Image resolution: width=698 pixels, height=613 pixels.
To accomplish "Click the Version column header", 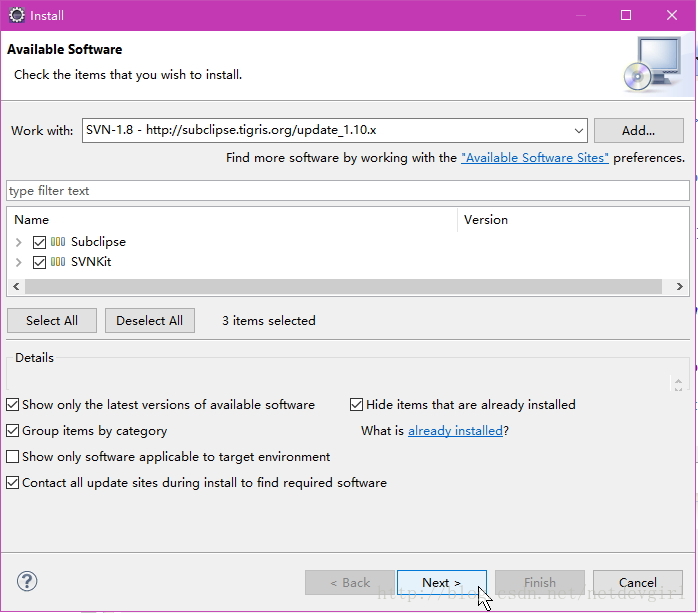I will (485, 220).
